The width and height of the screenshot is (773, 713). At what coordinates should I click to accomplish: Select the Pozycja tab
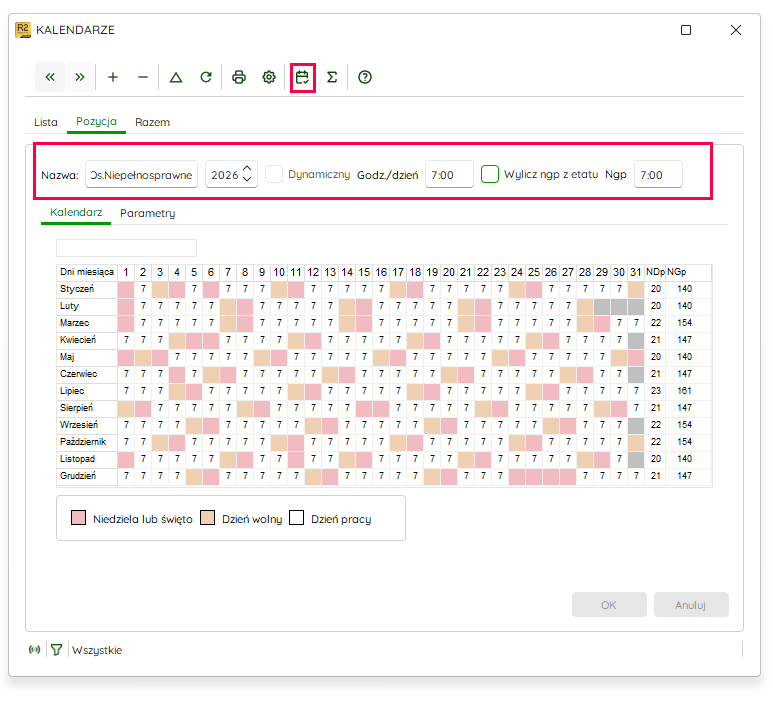[x=96, y=121]
